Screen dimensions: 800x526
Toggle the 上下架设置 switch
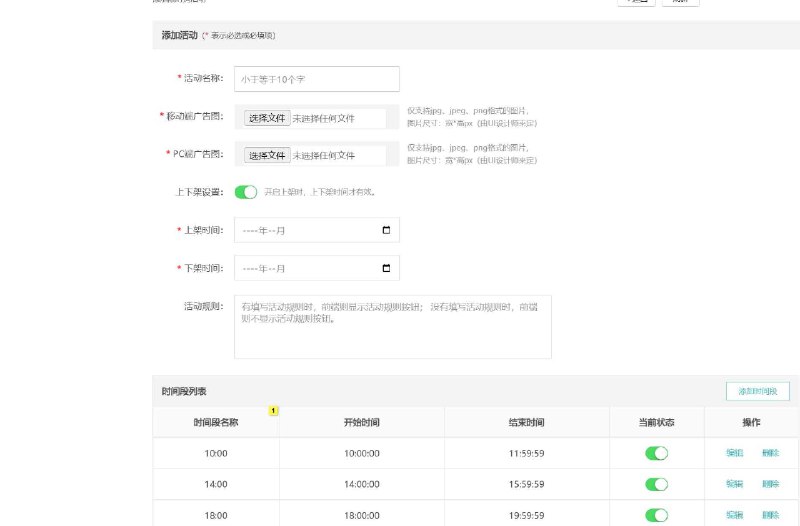(x=246, y=192)
